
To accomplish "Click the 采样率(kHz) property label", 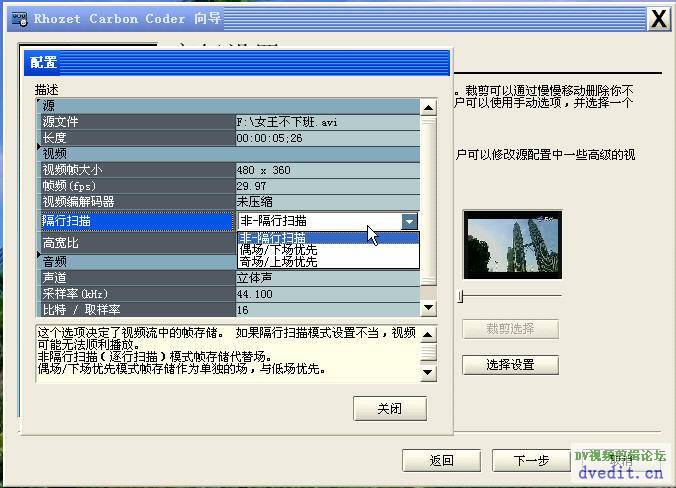I will click(75, 294).
